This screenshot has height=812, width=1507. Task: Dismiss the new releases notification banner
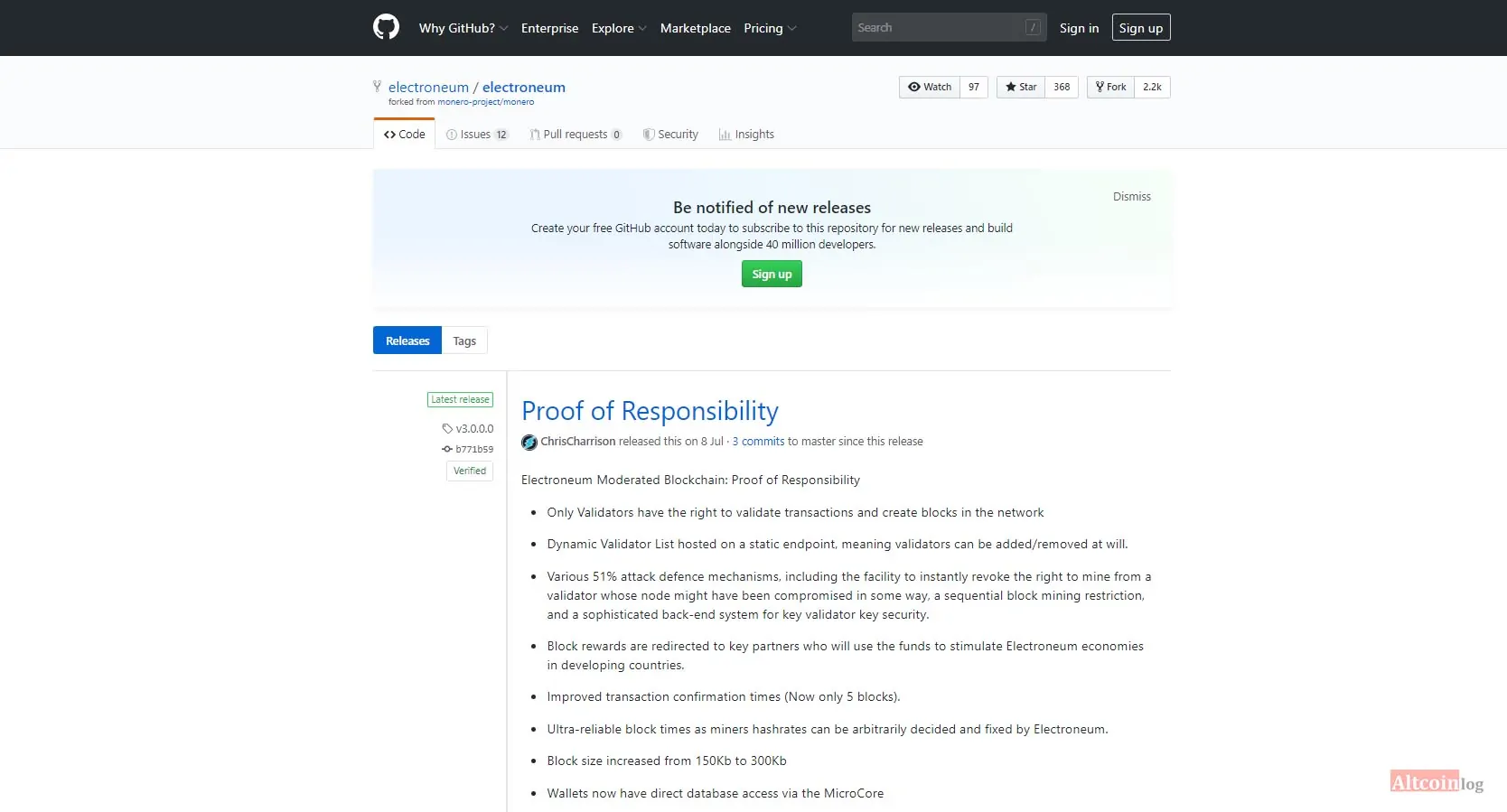(x=1131, y=196)
